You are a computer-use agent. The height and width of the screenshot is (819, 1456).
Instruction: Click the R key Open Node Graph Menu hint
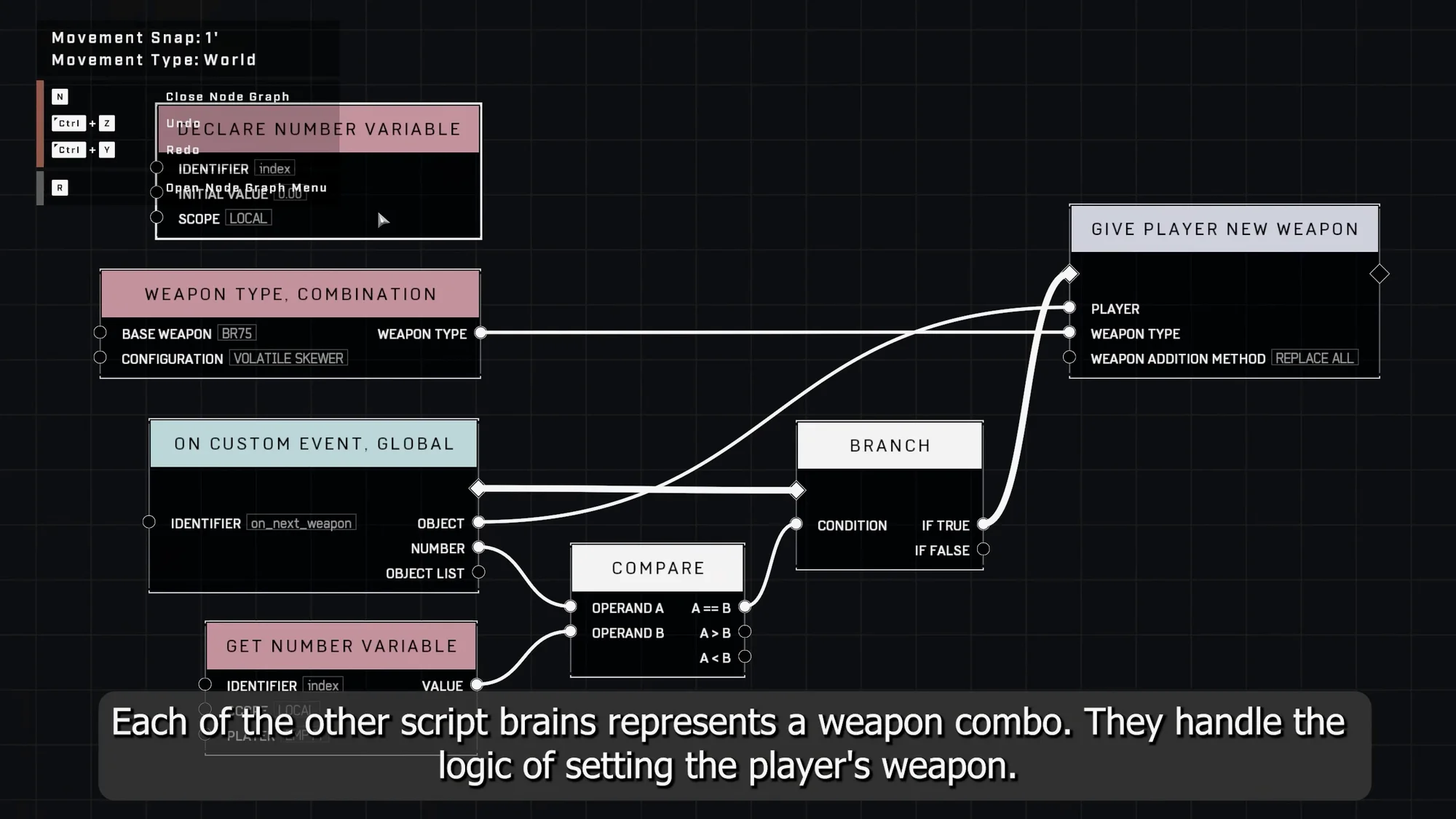click(x=60, y=188)
